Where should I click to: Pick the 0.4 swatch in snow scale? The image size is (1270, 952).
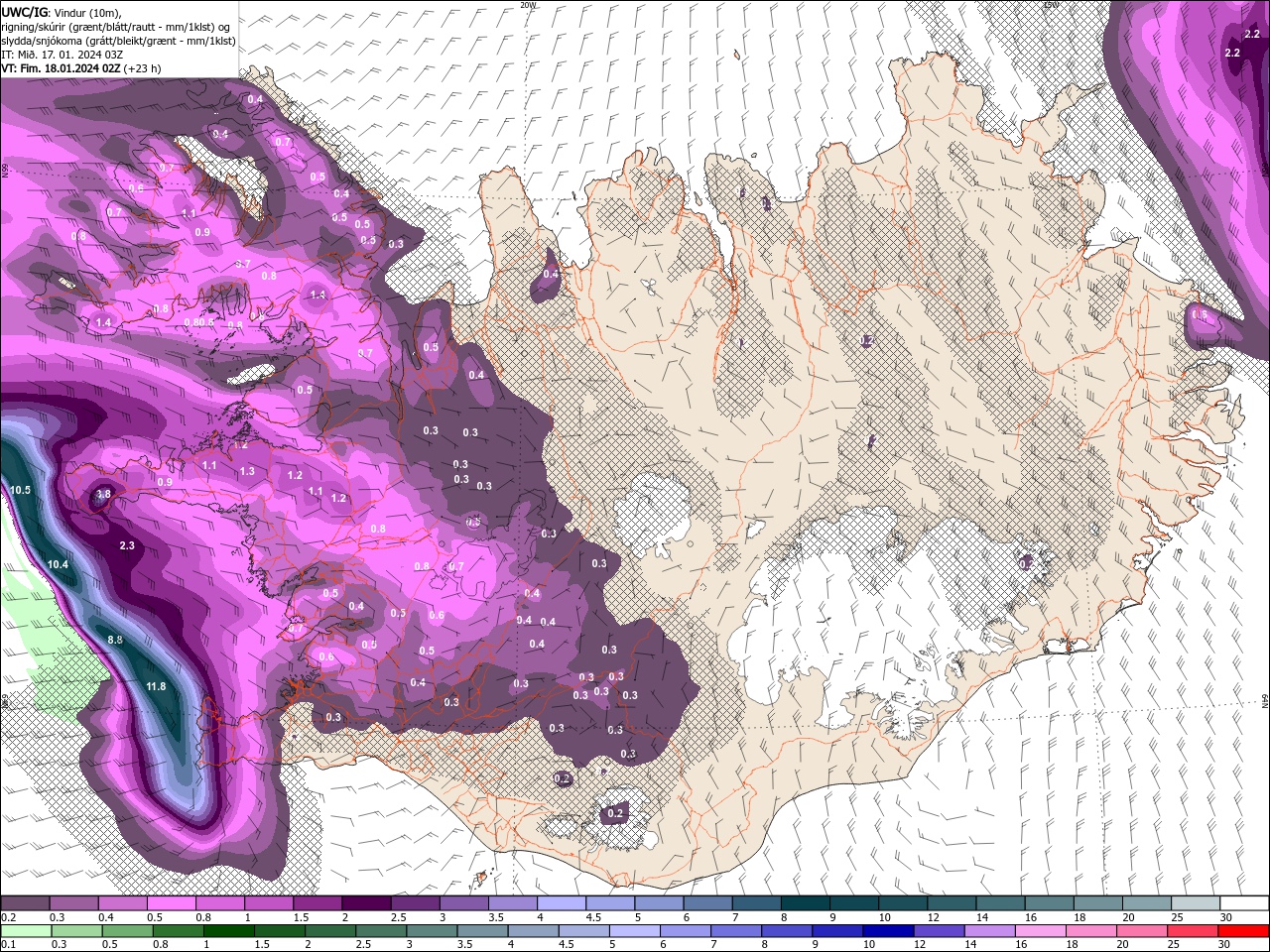tap(122, 903)
